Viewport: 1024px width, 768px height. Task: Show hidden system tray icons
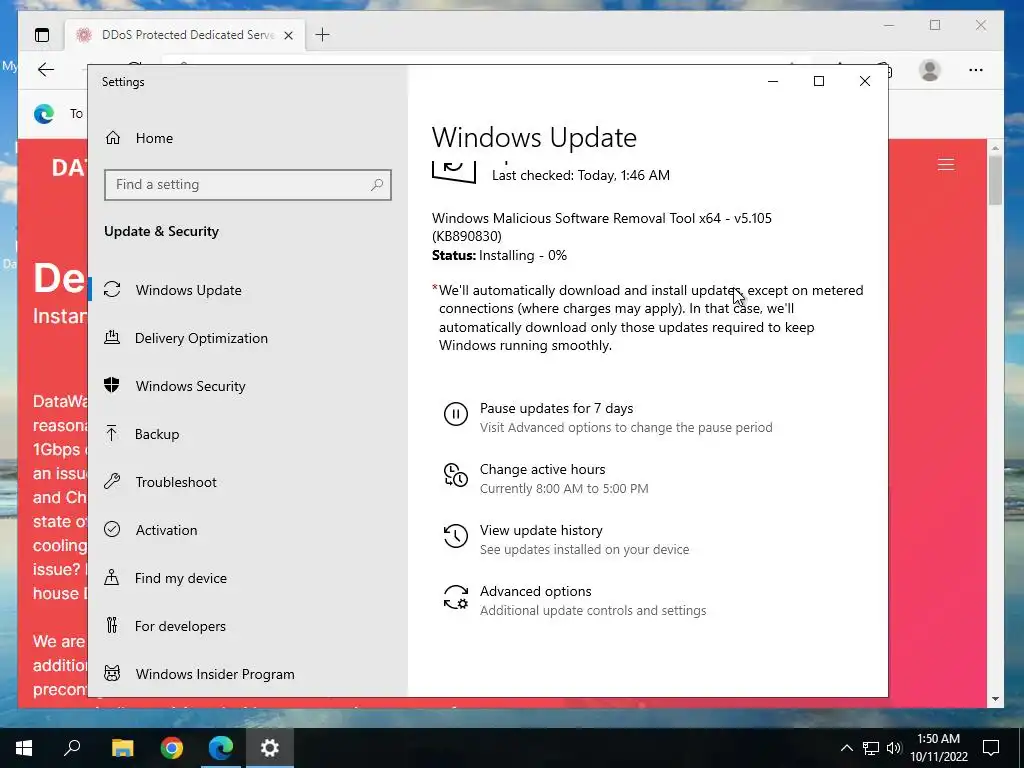coord(846,748)
